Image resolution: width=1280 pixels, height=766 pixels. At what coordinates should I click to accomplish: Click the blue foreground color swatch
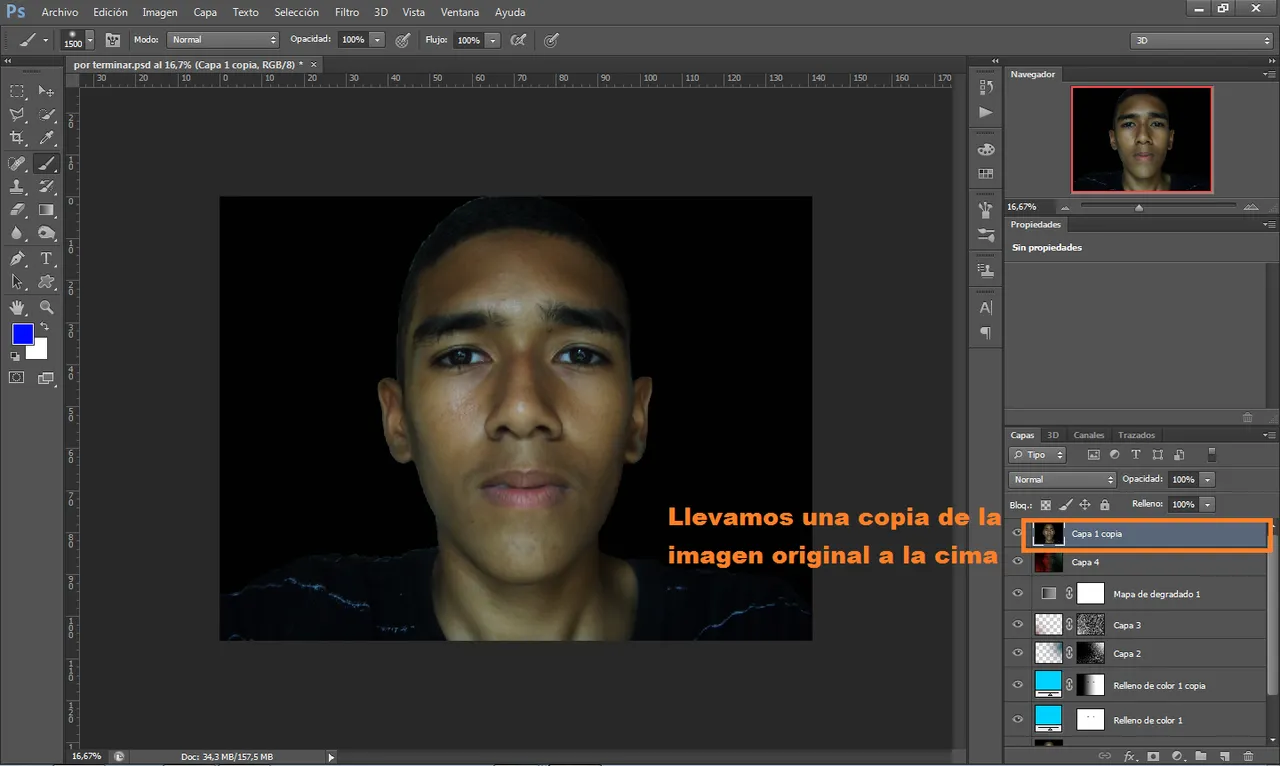22,334
